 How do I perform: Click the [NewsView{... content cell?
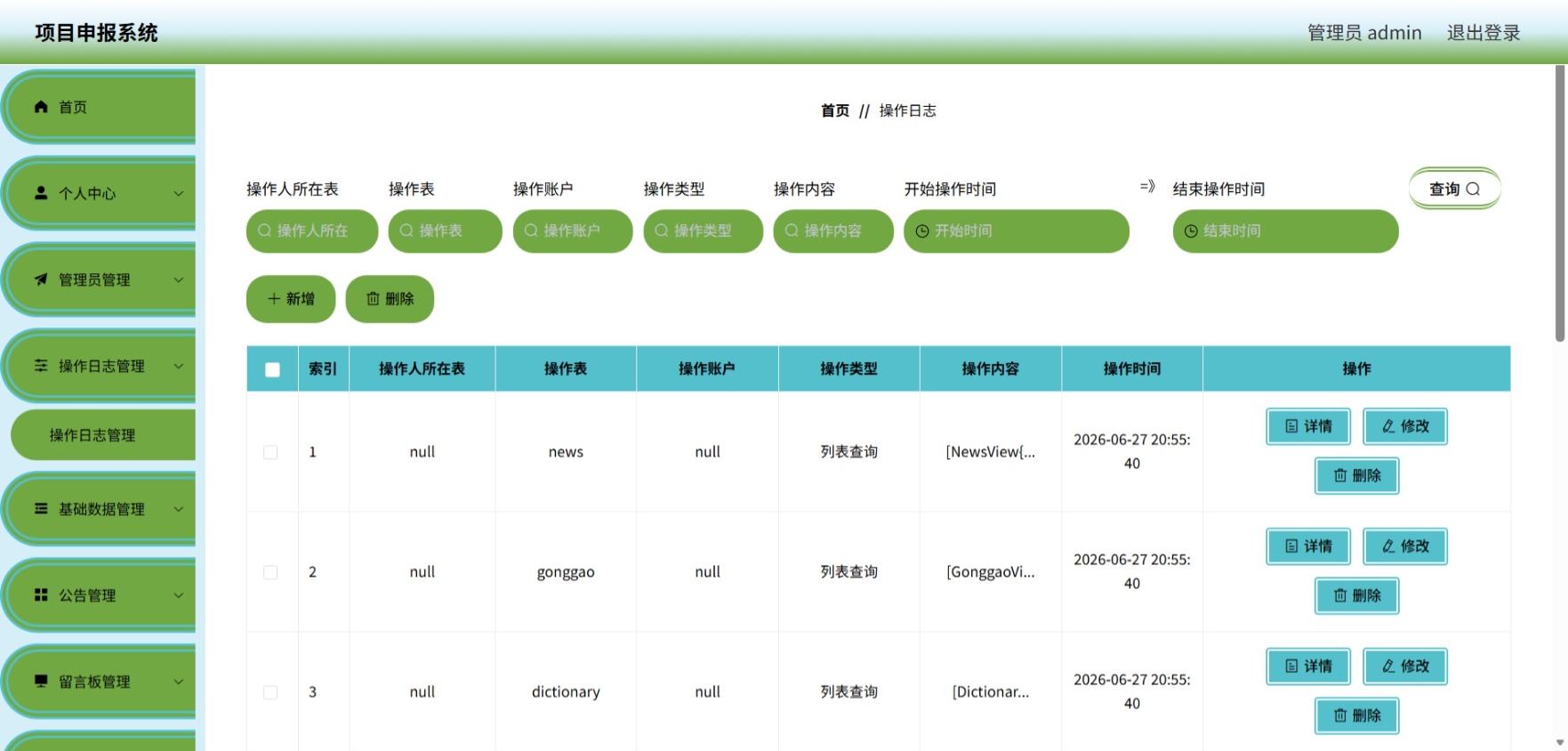click(990, 452)
